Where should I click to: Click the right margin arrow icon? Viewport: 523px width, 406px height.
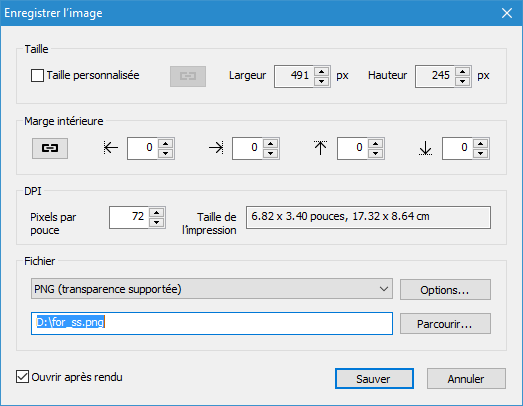216,147
